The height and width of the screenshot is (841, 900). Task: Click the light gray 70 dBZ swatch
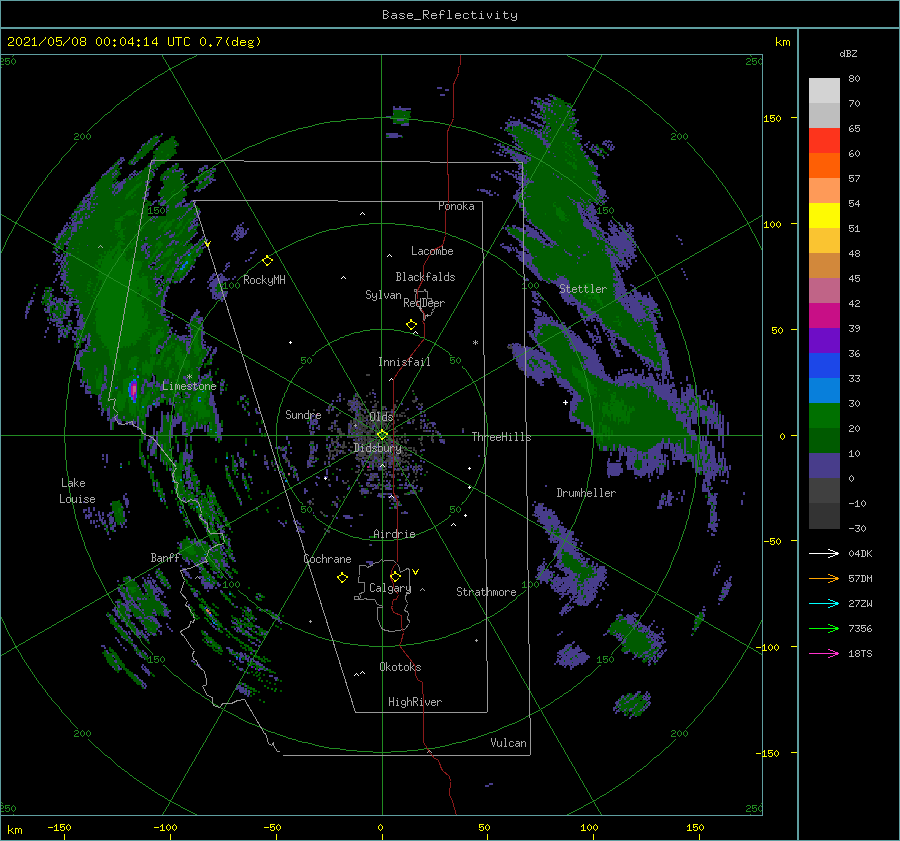click(824, 91)
